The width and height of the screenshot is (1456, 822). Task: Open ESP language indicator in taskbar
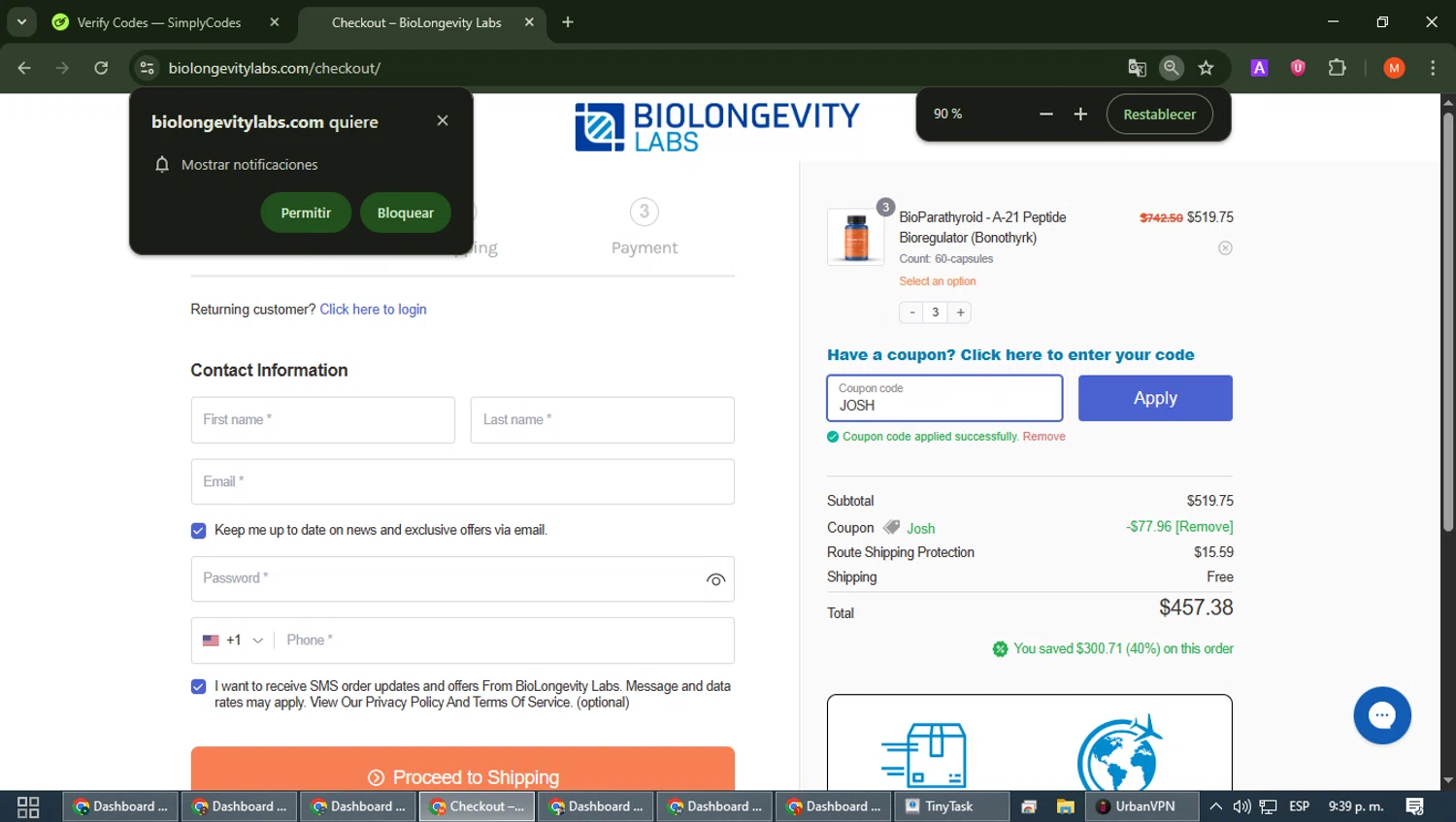coord(1299,806)
